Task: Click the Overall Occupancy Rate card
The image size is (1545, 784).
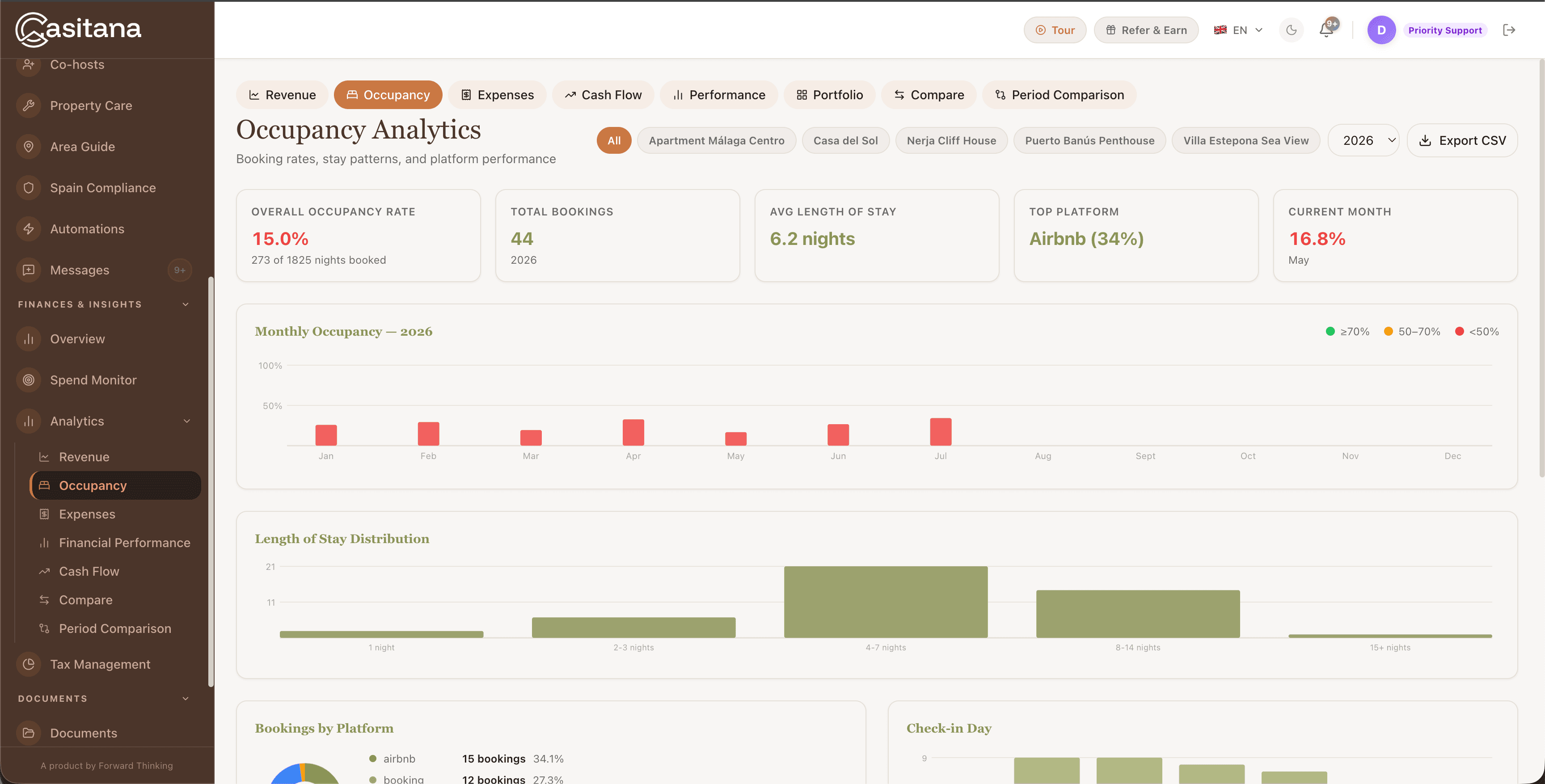Action: (x=358, y=235)
